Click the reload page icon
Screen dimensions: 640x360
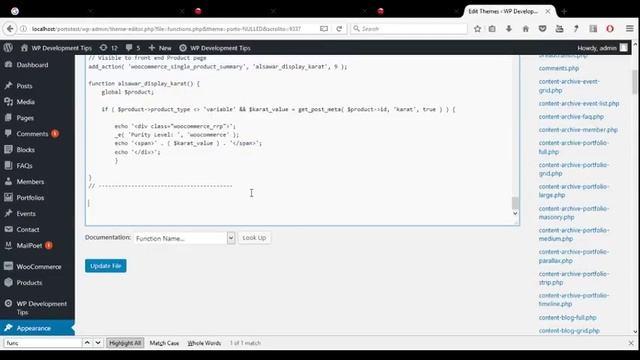pos(339,29)
